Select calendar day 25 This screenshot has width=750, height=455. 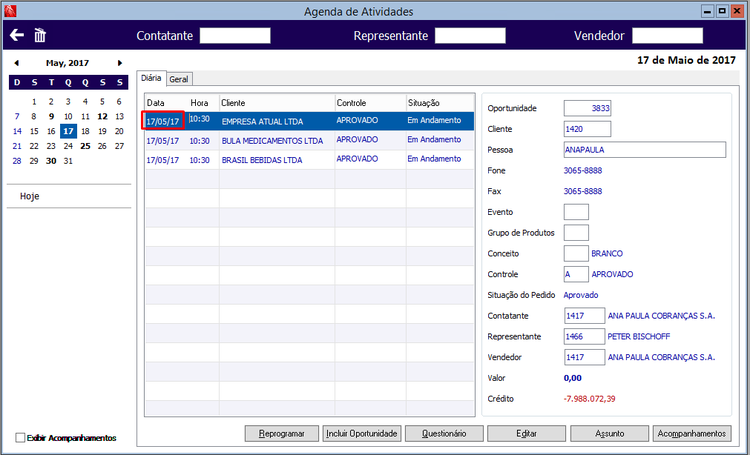(x=85, y=146)
